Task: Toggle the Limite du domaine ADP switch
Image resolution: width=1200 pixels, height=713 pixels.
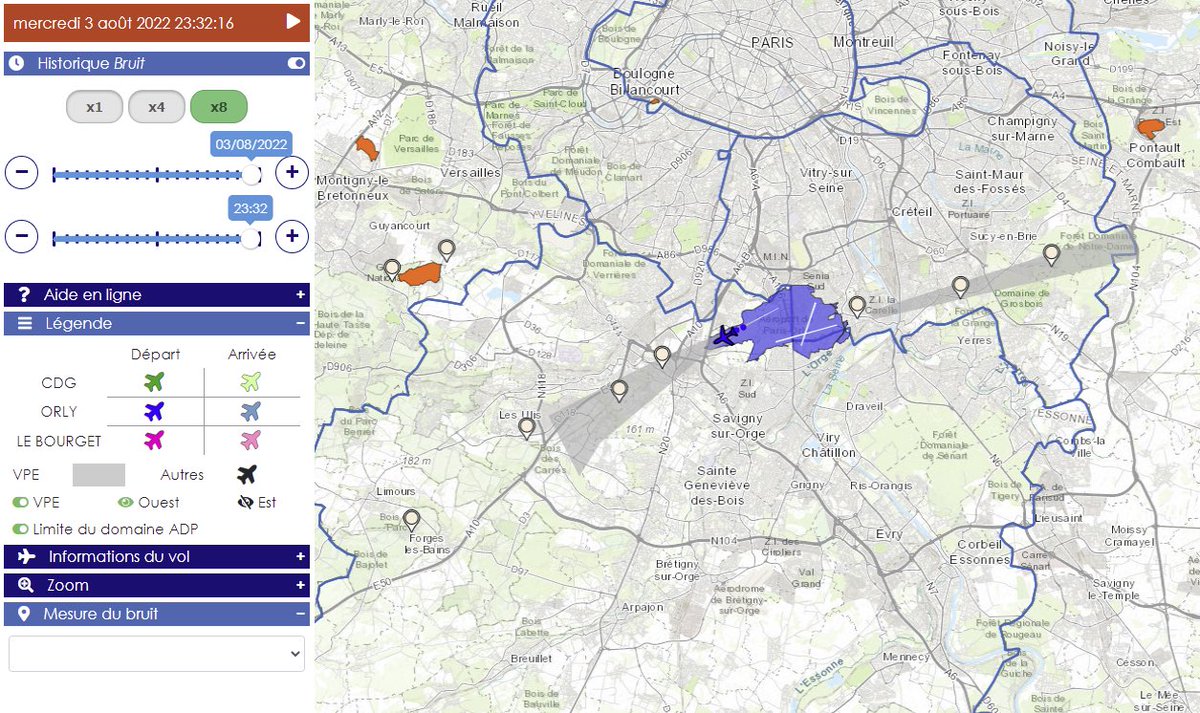Action: point(20,529)
